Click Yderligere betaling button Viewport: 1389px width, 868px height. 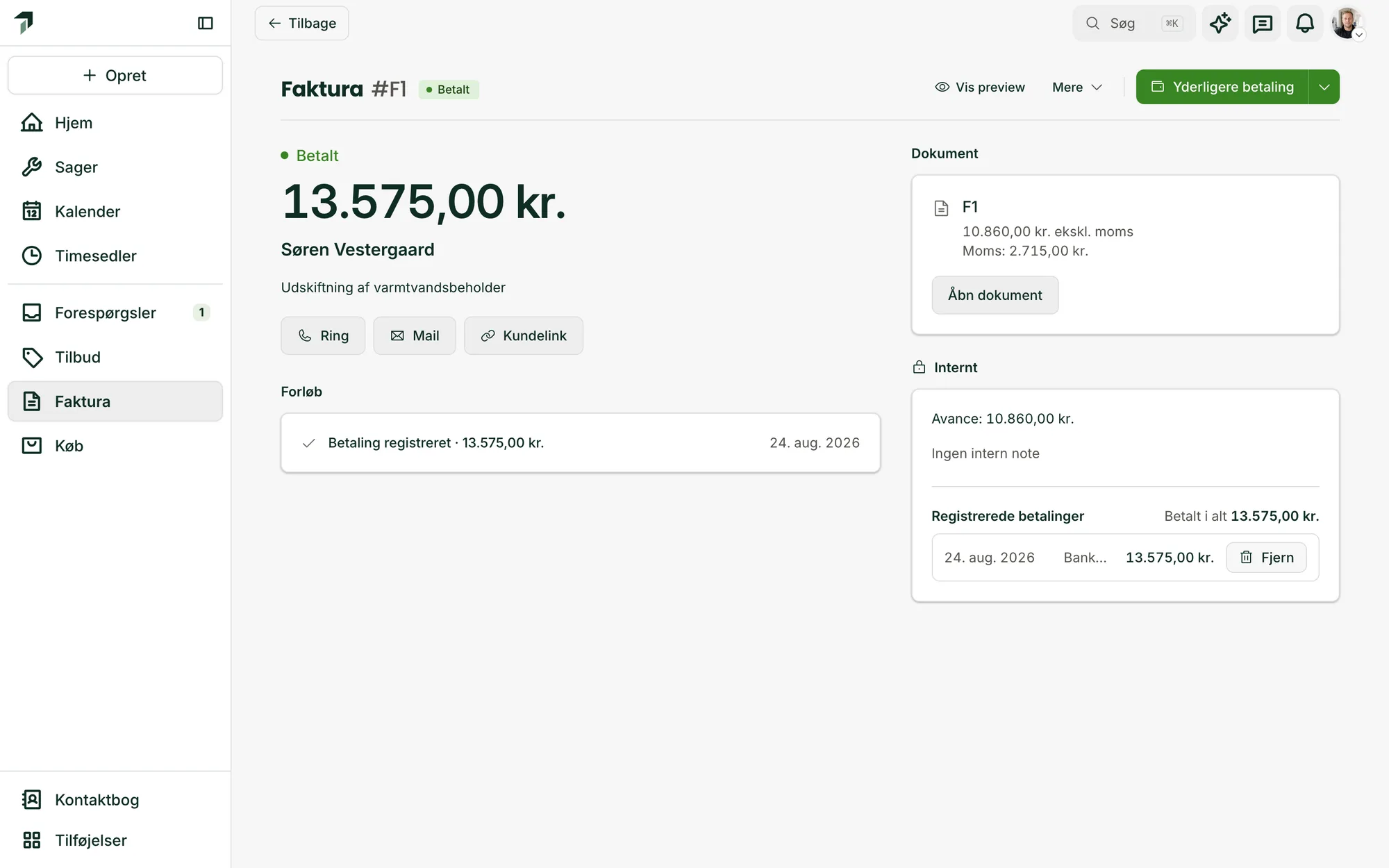[x=1222, y=87]
